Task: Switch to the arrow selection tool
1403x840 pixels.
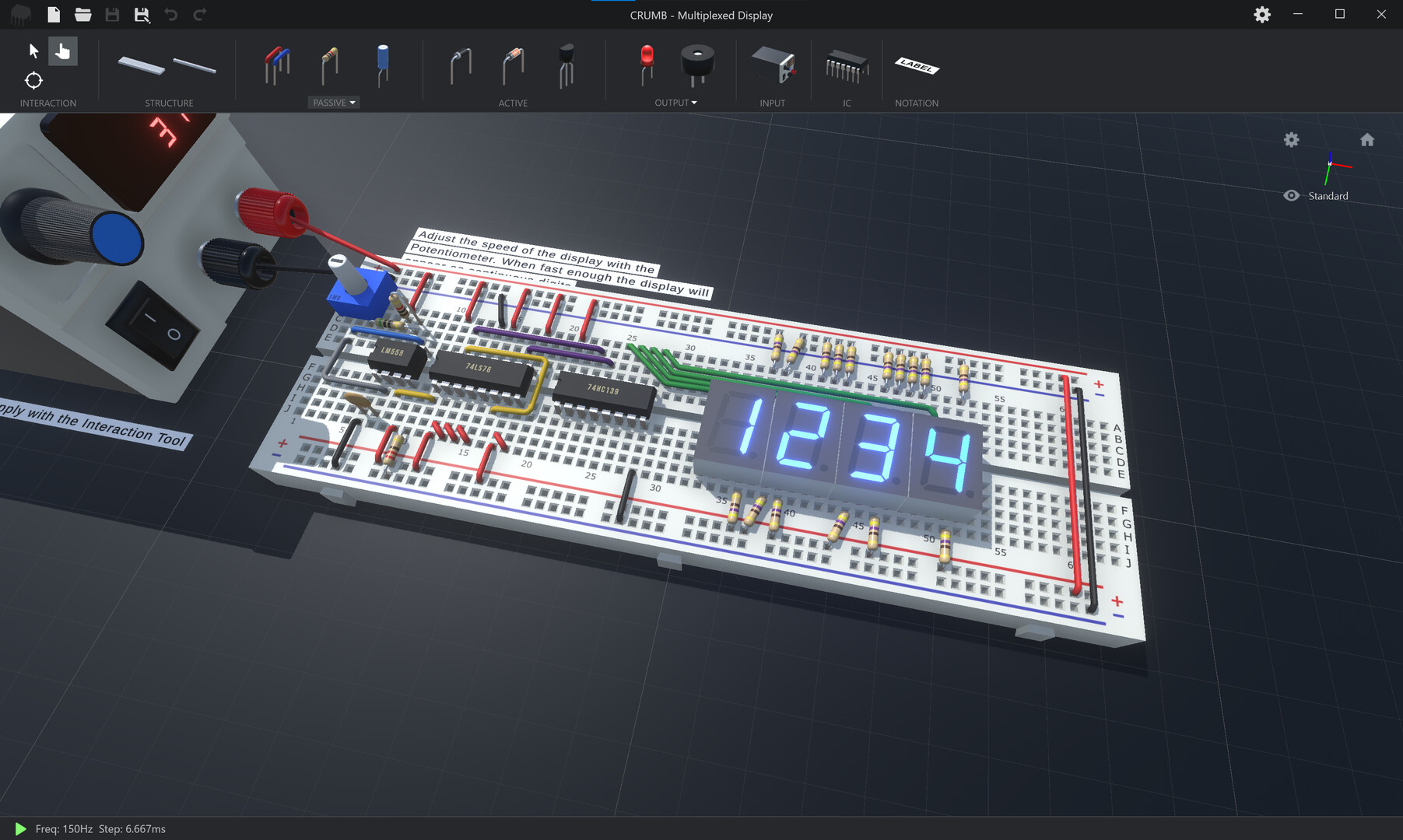Action: pos(33,50)
